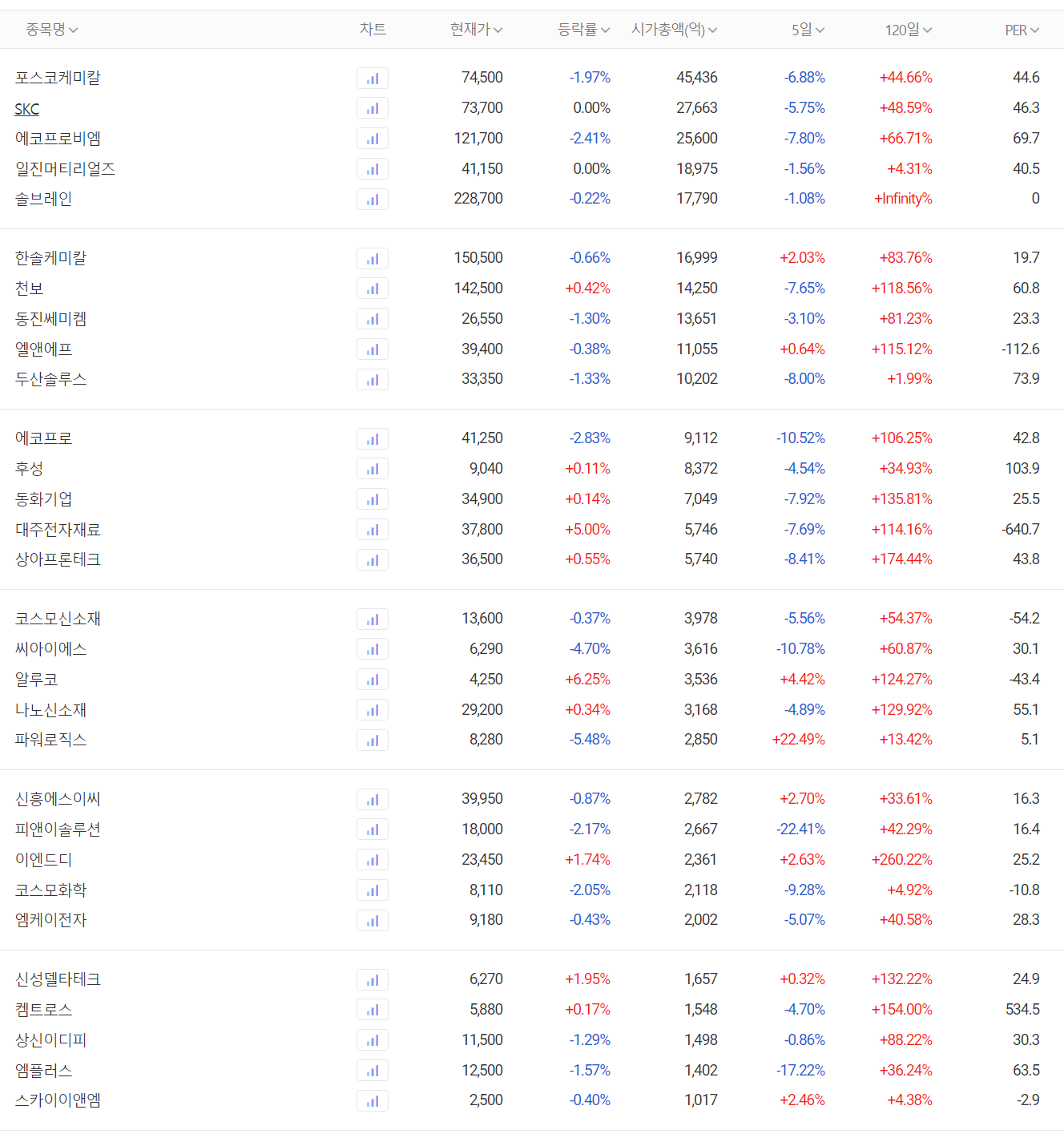Viewport: 1064px width, 1138px height.
Task: View chart icon of 신흥에스이씨
Action: [x=373, y=799]
